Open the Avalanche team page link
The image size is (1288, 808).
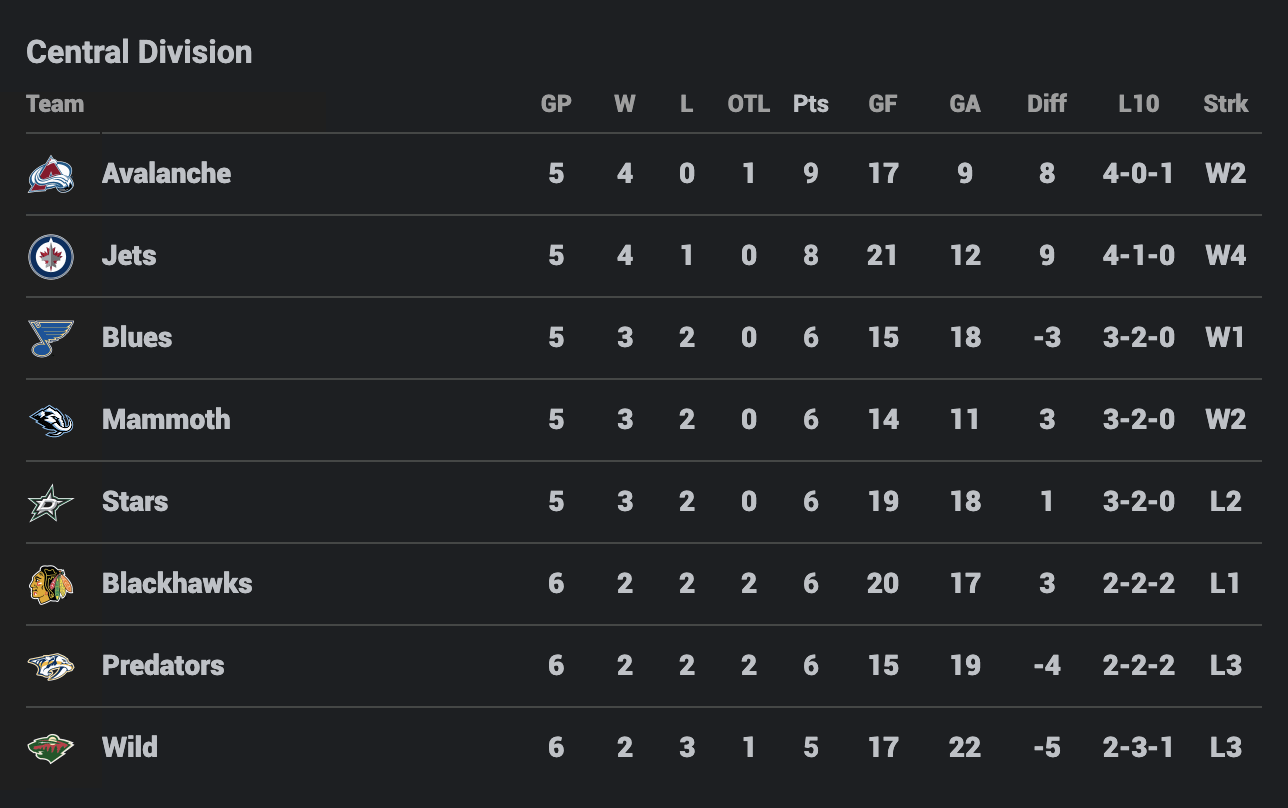[166, 174]
